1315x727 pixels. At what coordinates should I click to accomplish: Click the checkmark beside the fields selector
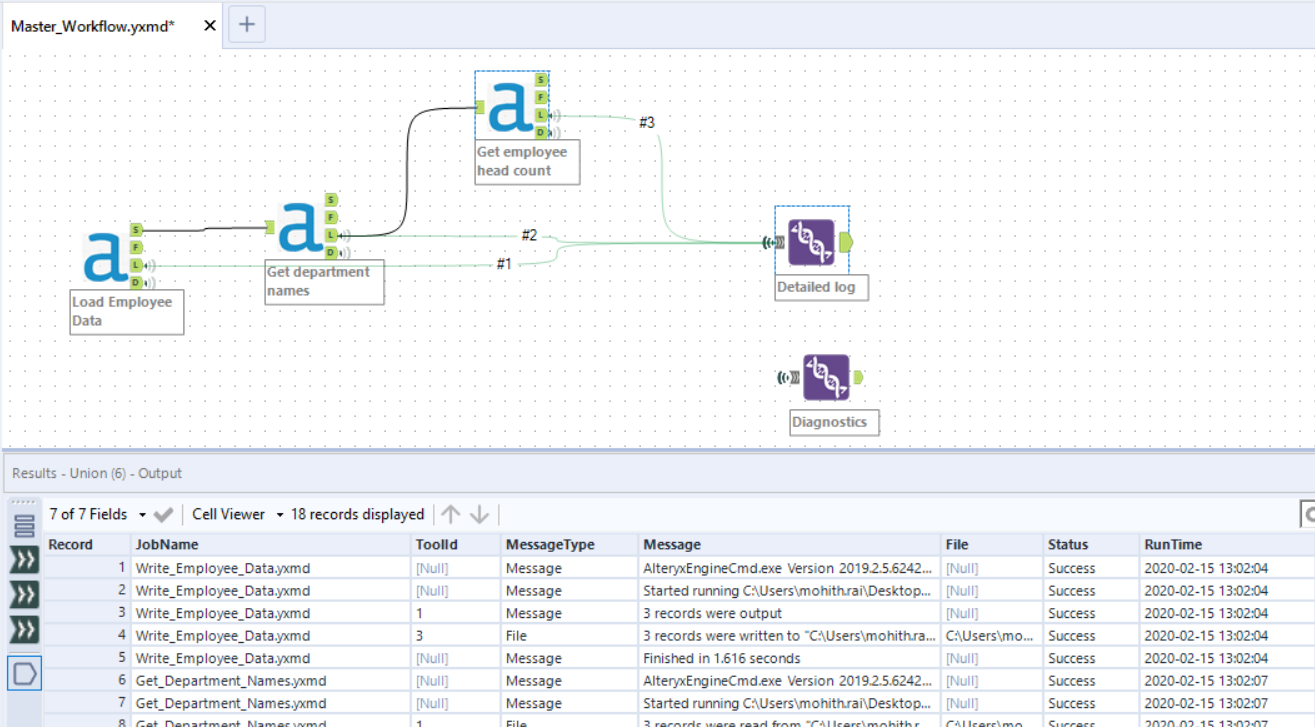[x=164, y=514]
